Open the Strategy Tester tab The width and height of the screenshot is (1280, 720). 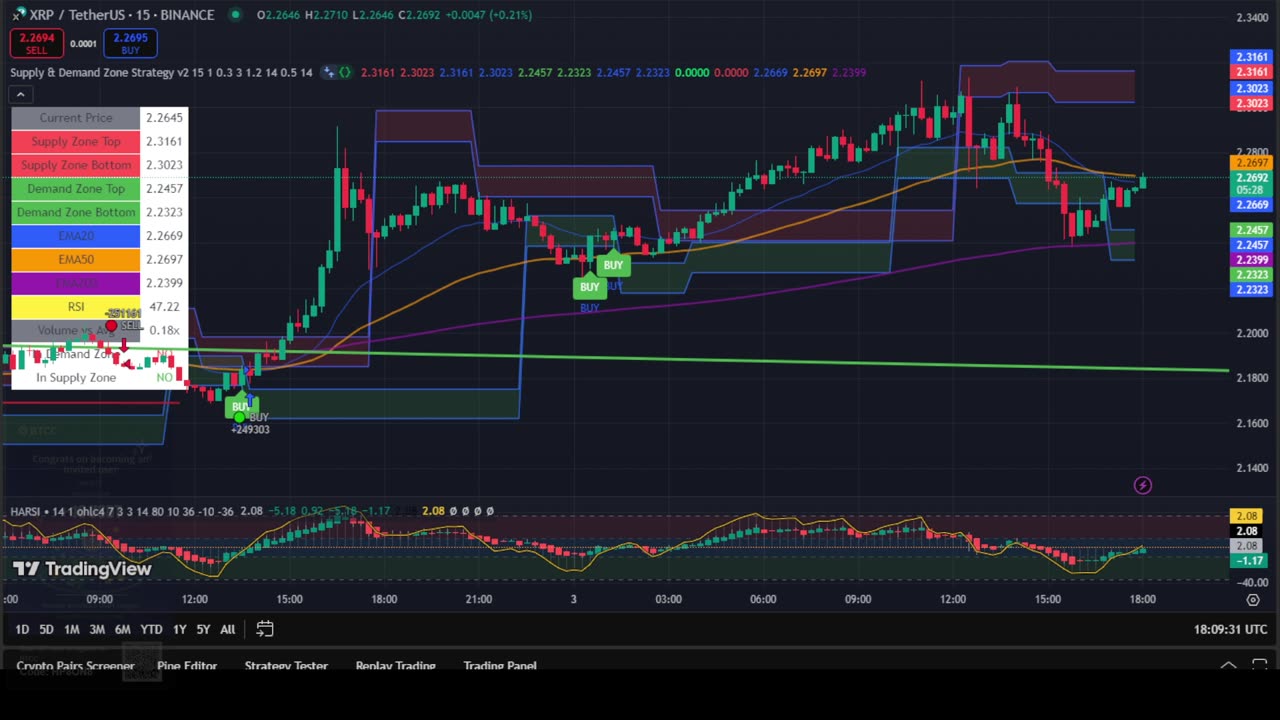(x=286, y=665)
